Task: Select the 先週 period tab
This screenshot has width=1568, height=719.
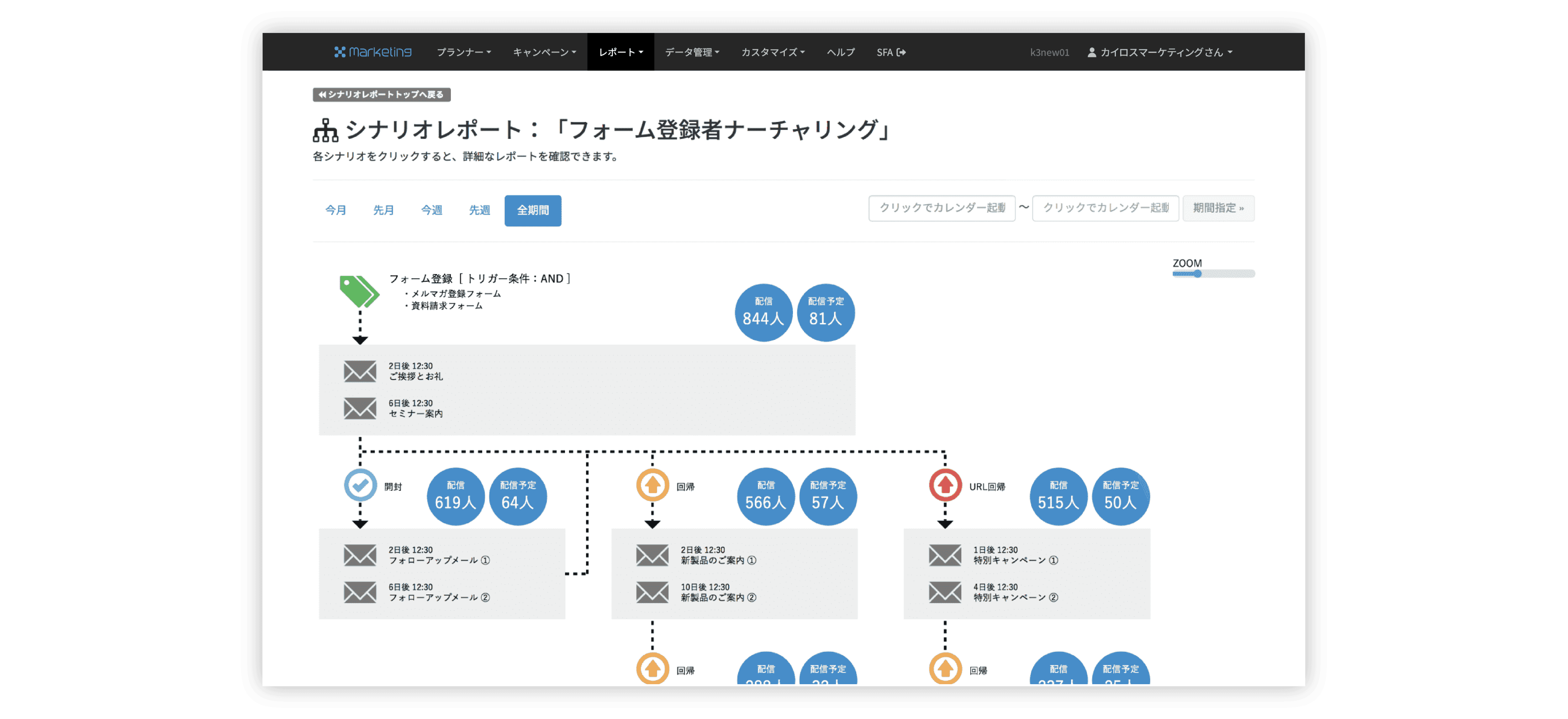Action: coord(480,210)
